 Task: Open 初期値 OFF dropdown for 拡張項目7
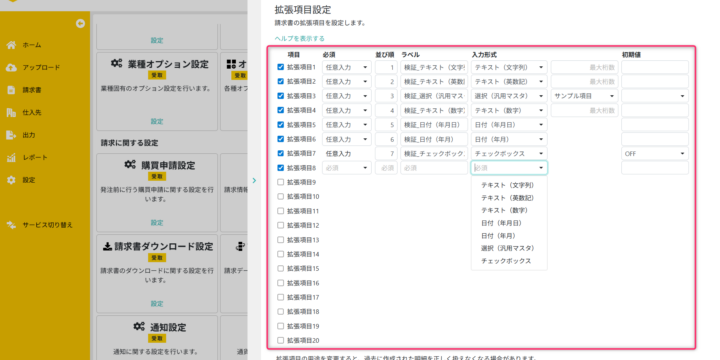655,153
